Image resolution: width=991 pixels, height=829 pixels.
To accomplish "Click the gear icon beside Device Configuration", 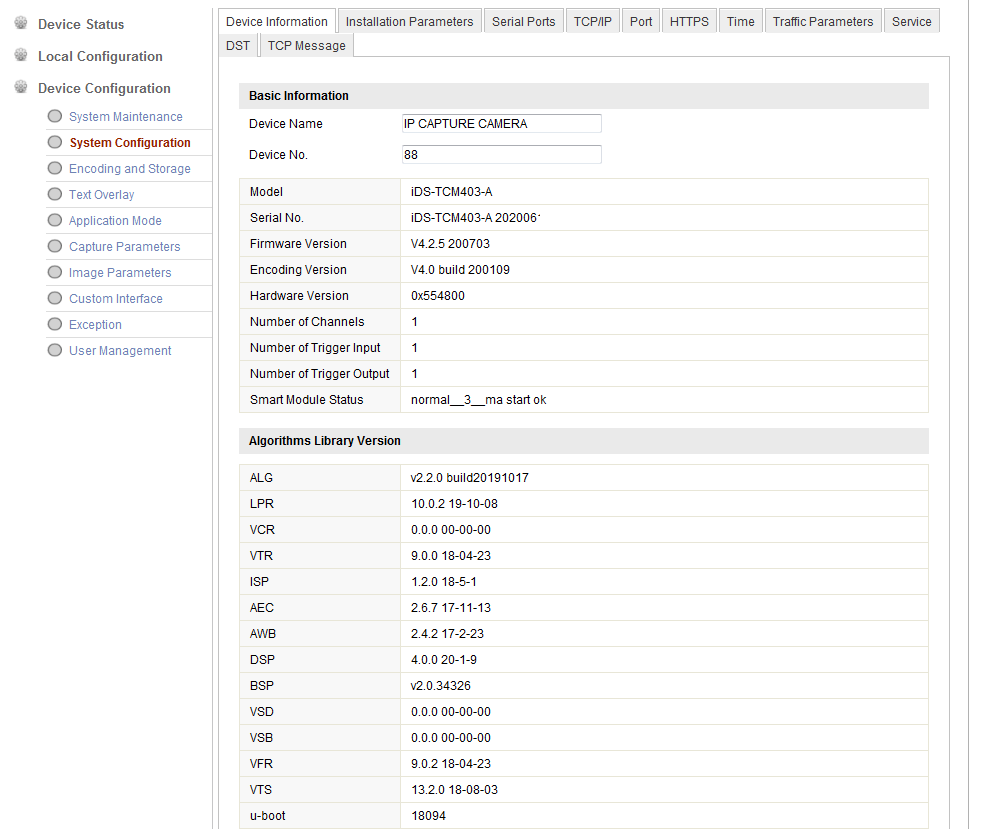I will click(20, 87).
